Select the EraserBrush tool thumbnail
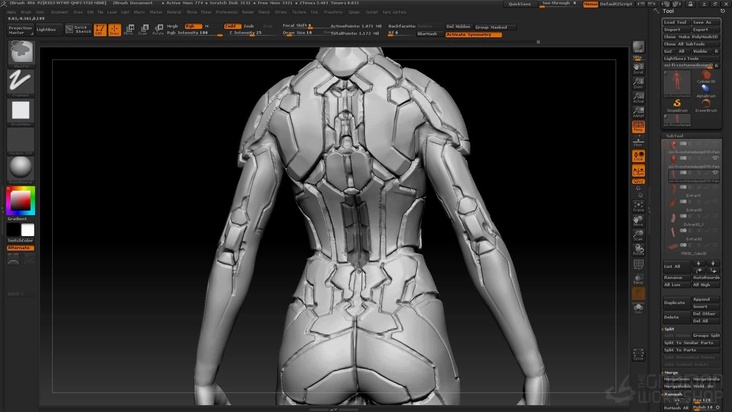 (x=706, y=105)
